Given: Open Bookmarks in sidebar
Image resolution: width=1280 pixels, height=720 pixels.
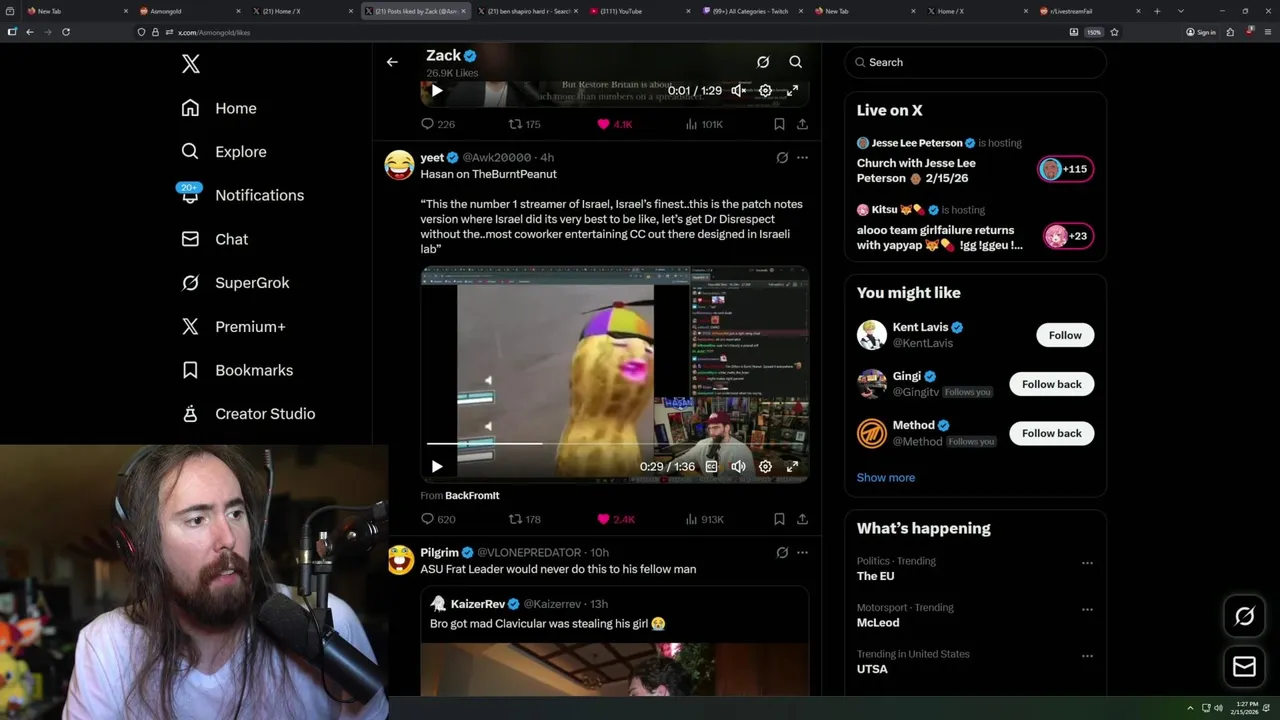Looking at the screenshot, I should [237, 370].
